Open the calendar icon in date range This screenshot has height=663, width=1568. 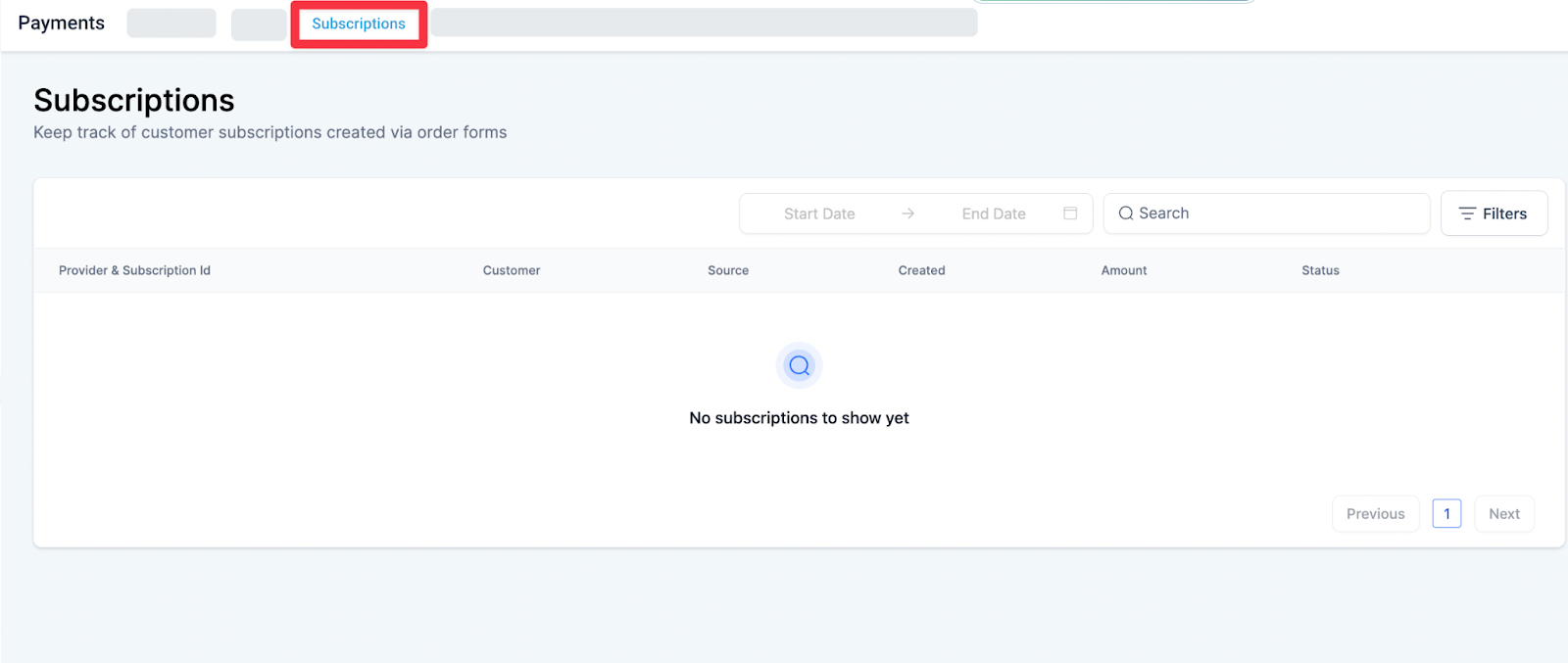click(x=1070, y=213)
